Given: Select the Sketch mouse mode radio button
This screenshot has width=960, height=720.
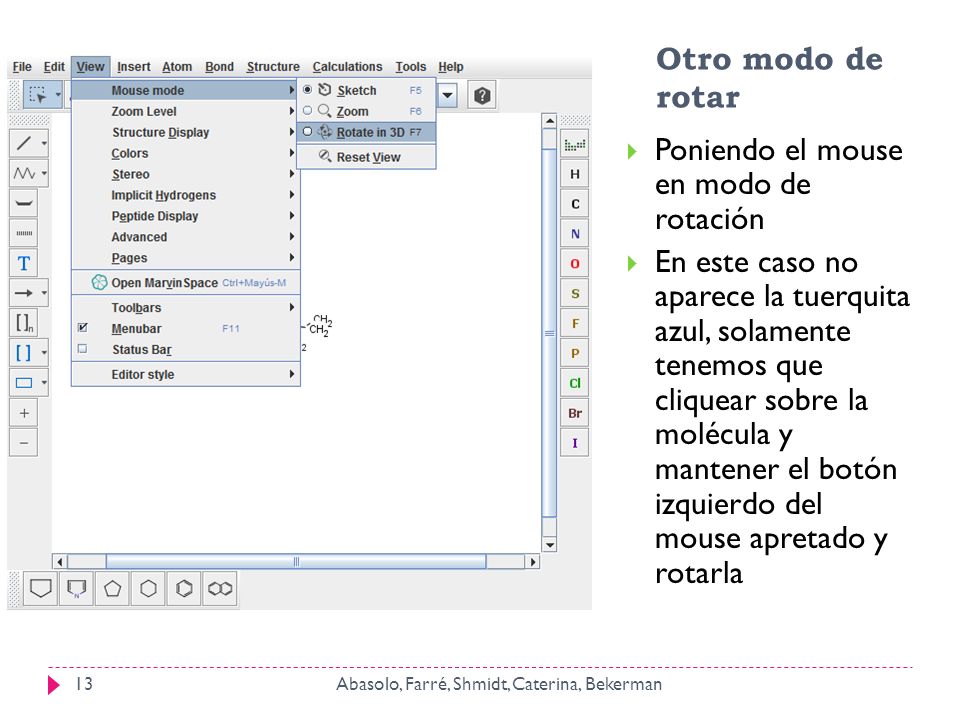Looking at the screenshot, I should pos(307,90).
